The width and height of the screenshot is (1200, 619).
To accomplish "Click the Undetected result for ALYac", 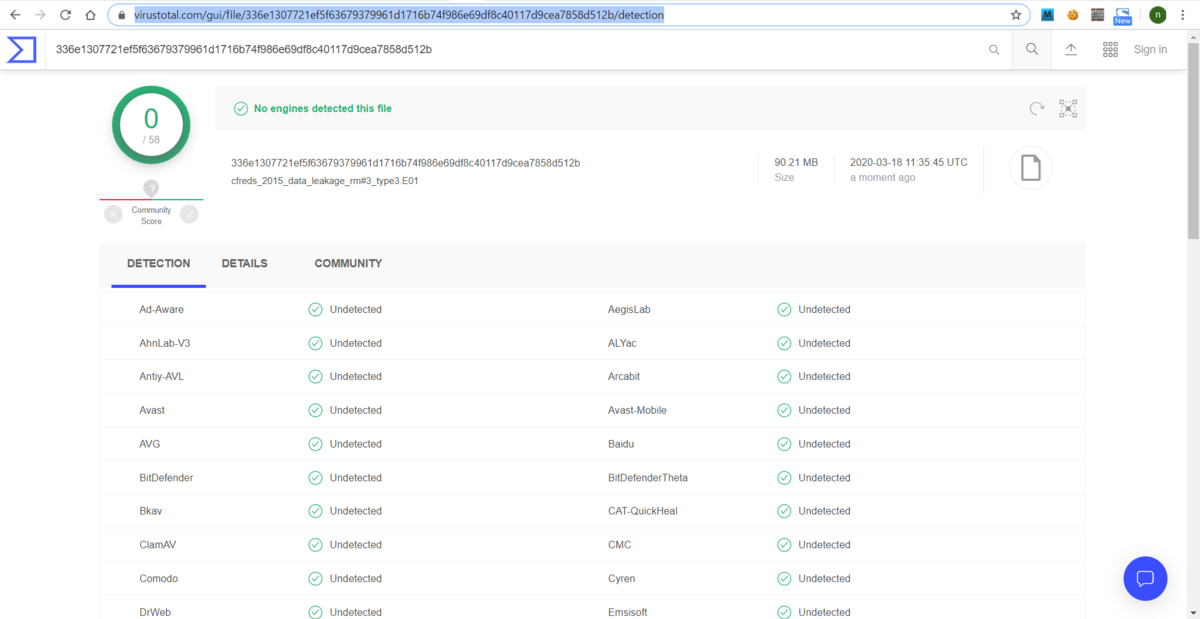I will coord(824,343).
